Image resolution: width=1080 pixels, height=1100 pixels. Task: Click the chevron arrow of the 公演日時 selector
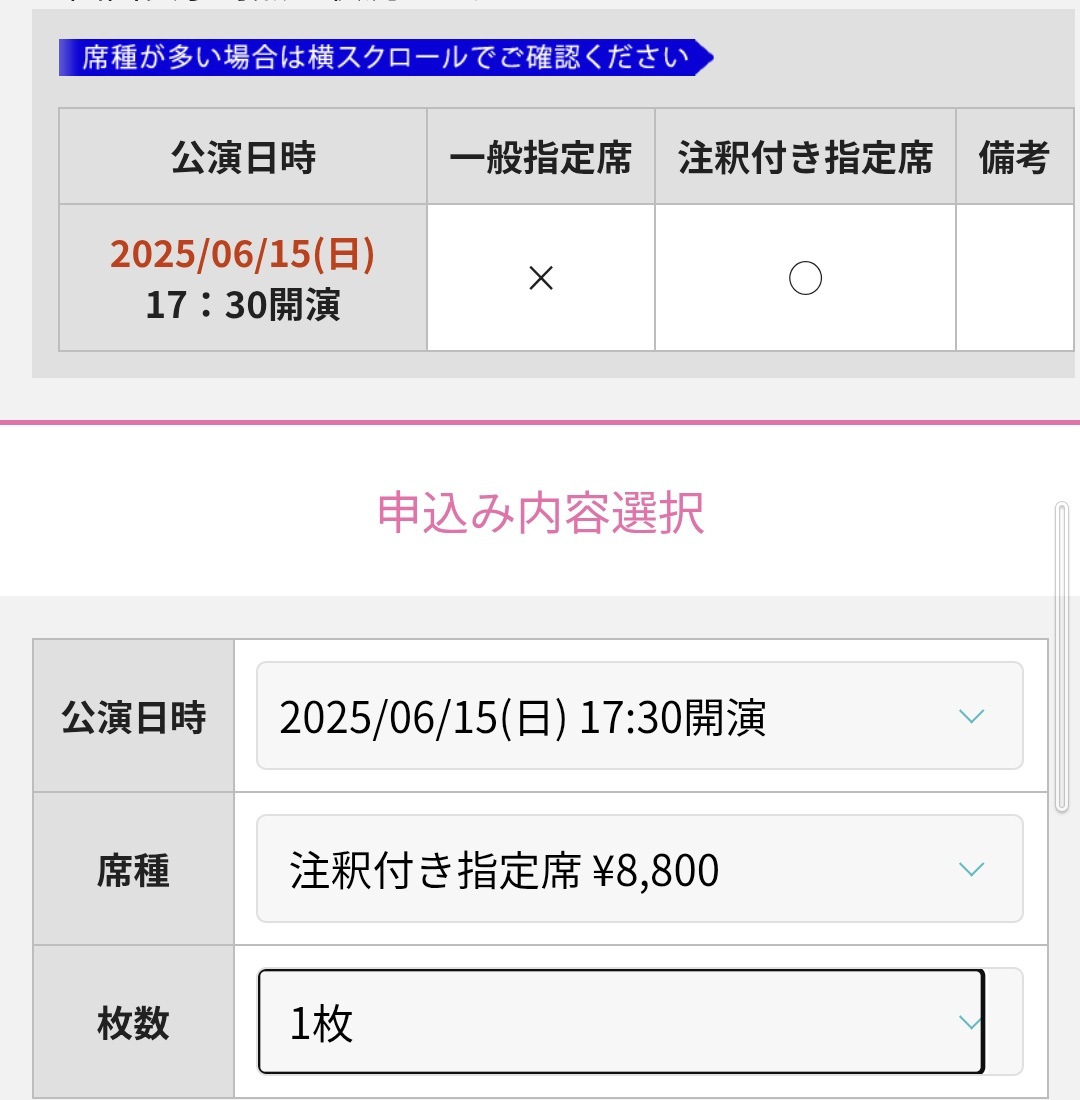971,716
